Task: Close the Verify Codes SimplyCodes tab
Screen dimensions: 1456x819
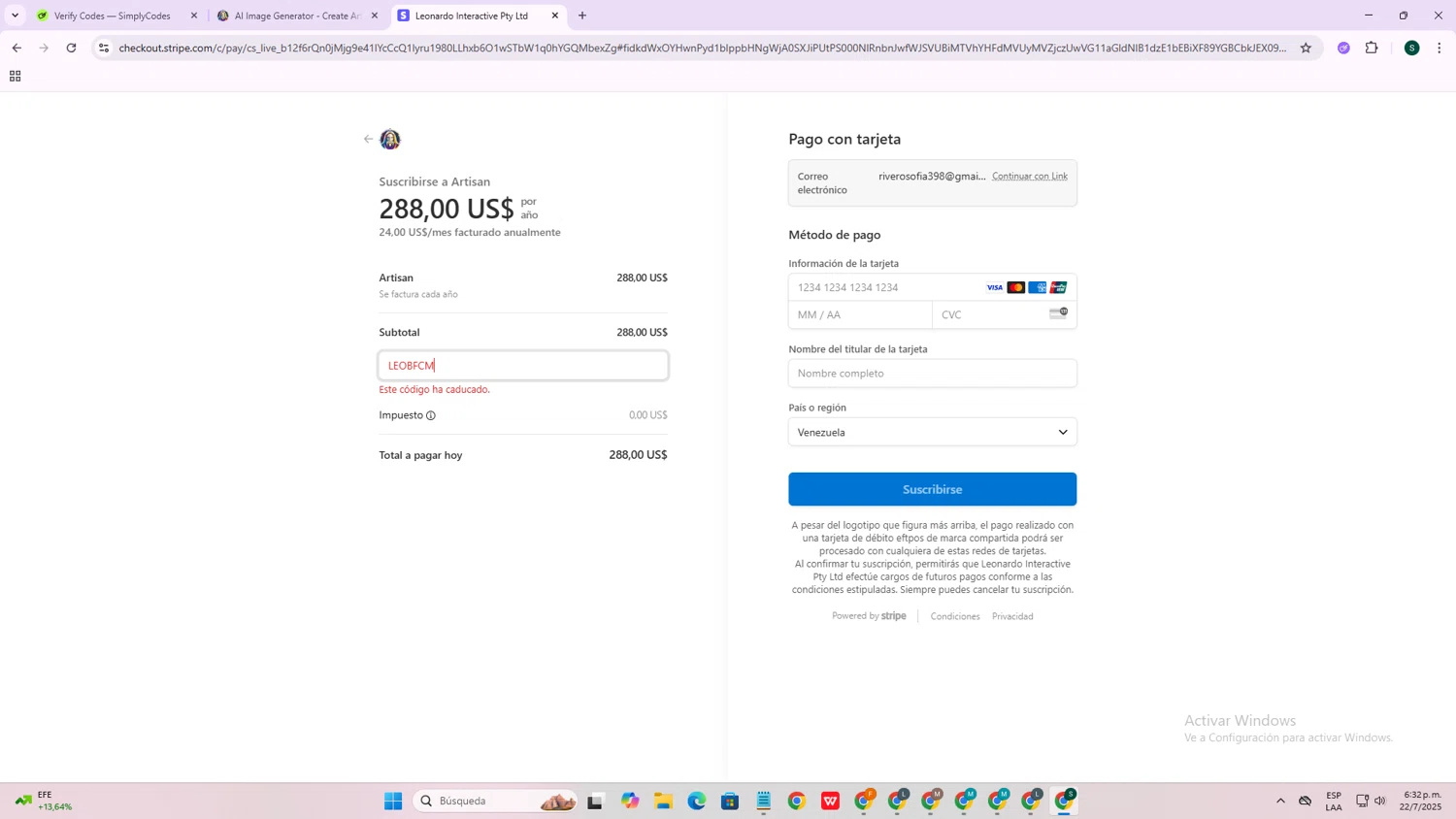Action: 194,16
